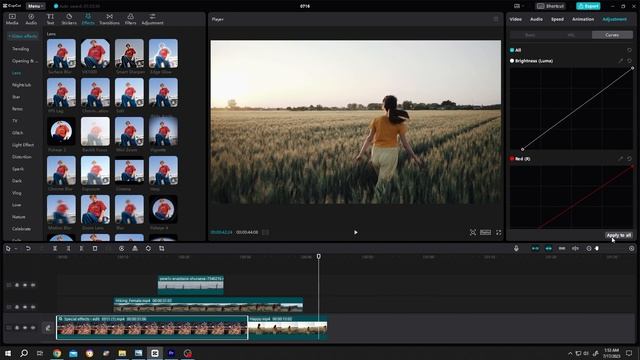Viewport: 640px width, 360px height.
Task: Open the Audio tab in the top toolbar
Action: pyautogui.click(x=31, y=19)
